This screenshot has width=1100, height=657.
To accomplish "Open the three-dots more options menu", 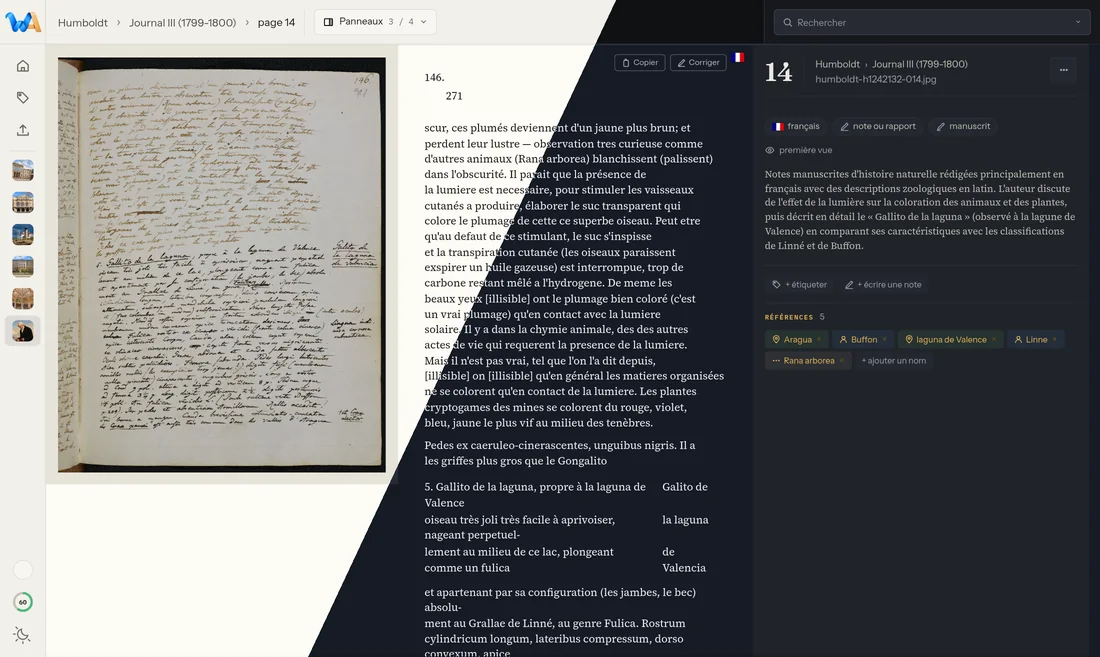I will (x=1064, y=70).
